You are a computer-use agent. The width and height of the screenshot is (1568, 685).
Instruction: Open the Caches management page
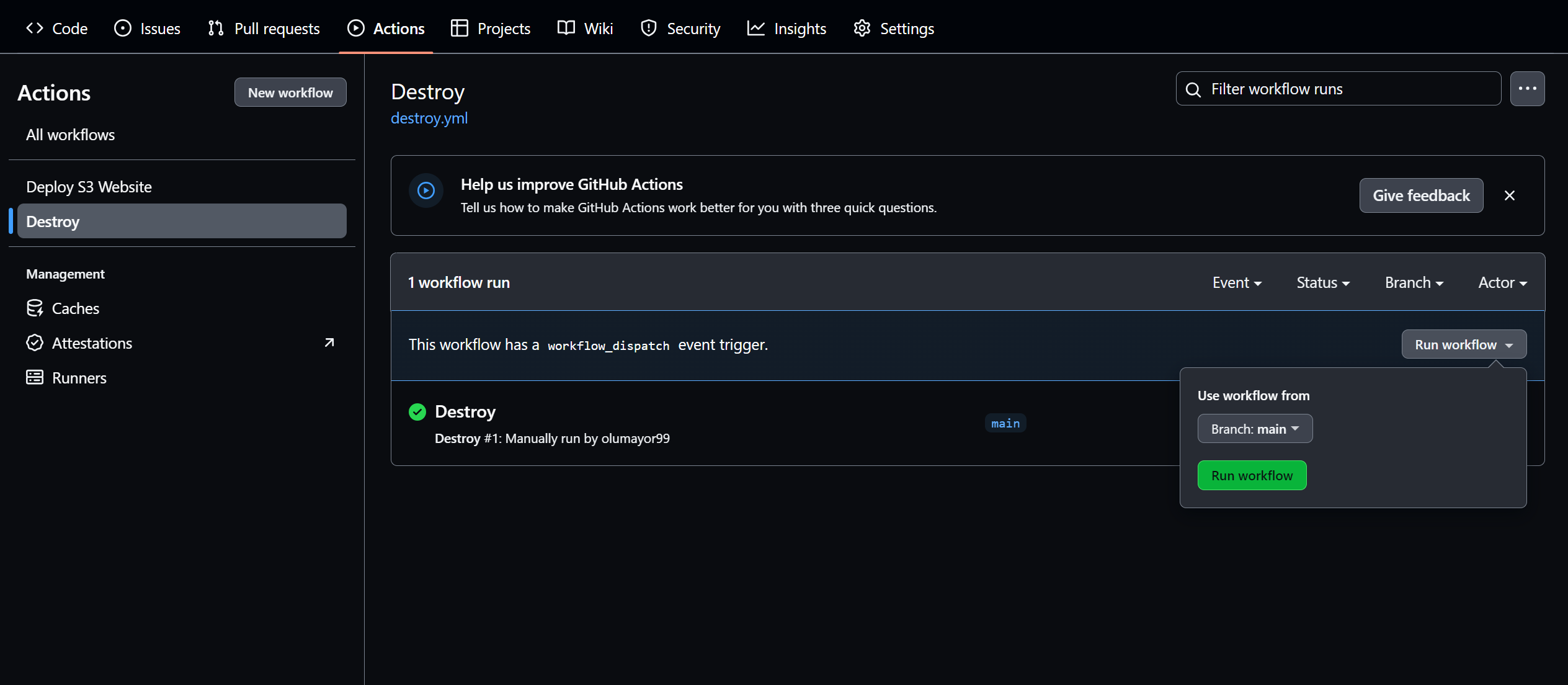coord(75,308)
